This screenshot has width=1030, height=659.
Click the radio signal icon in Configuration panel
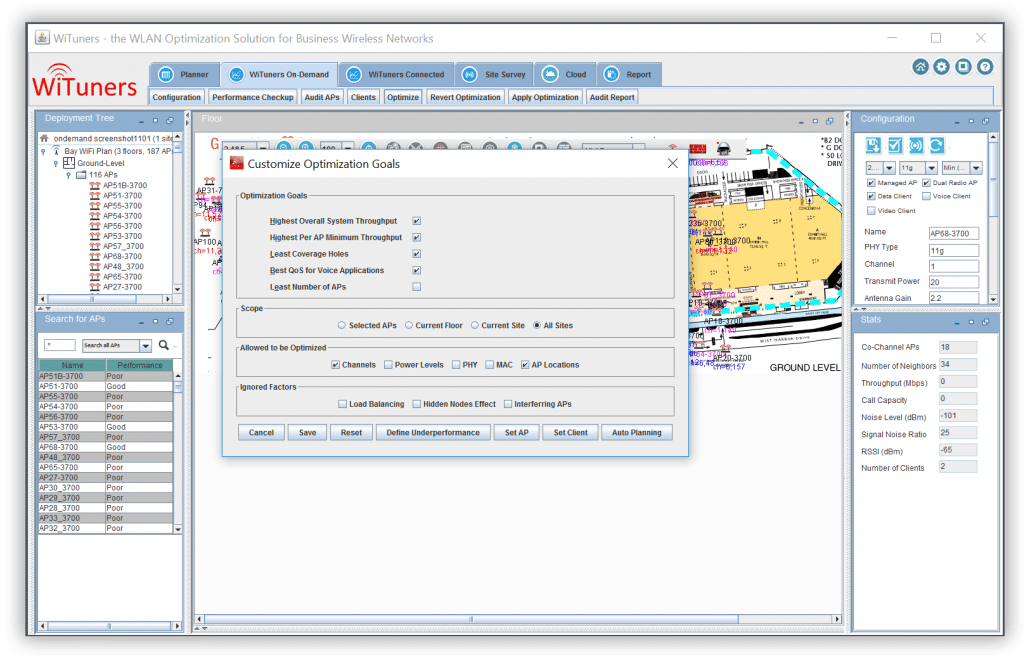(916, 145)
